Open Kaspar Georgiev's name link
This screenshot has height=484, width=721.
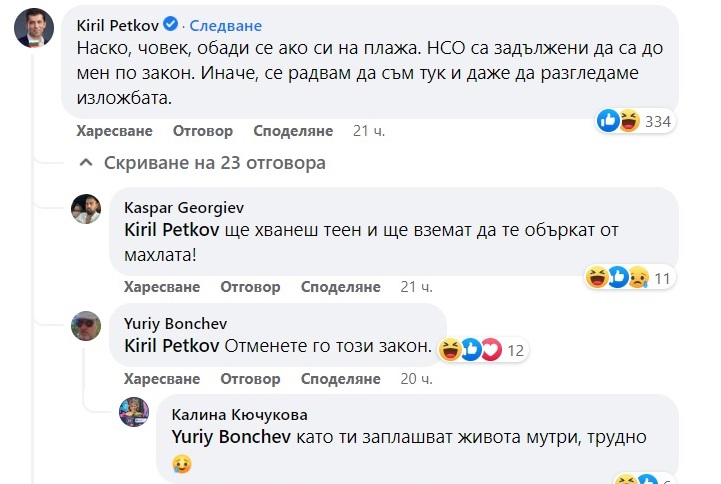tap(184, 208)
